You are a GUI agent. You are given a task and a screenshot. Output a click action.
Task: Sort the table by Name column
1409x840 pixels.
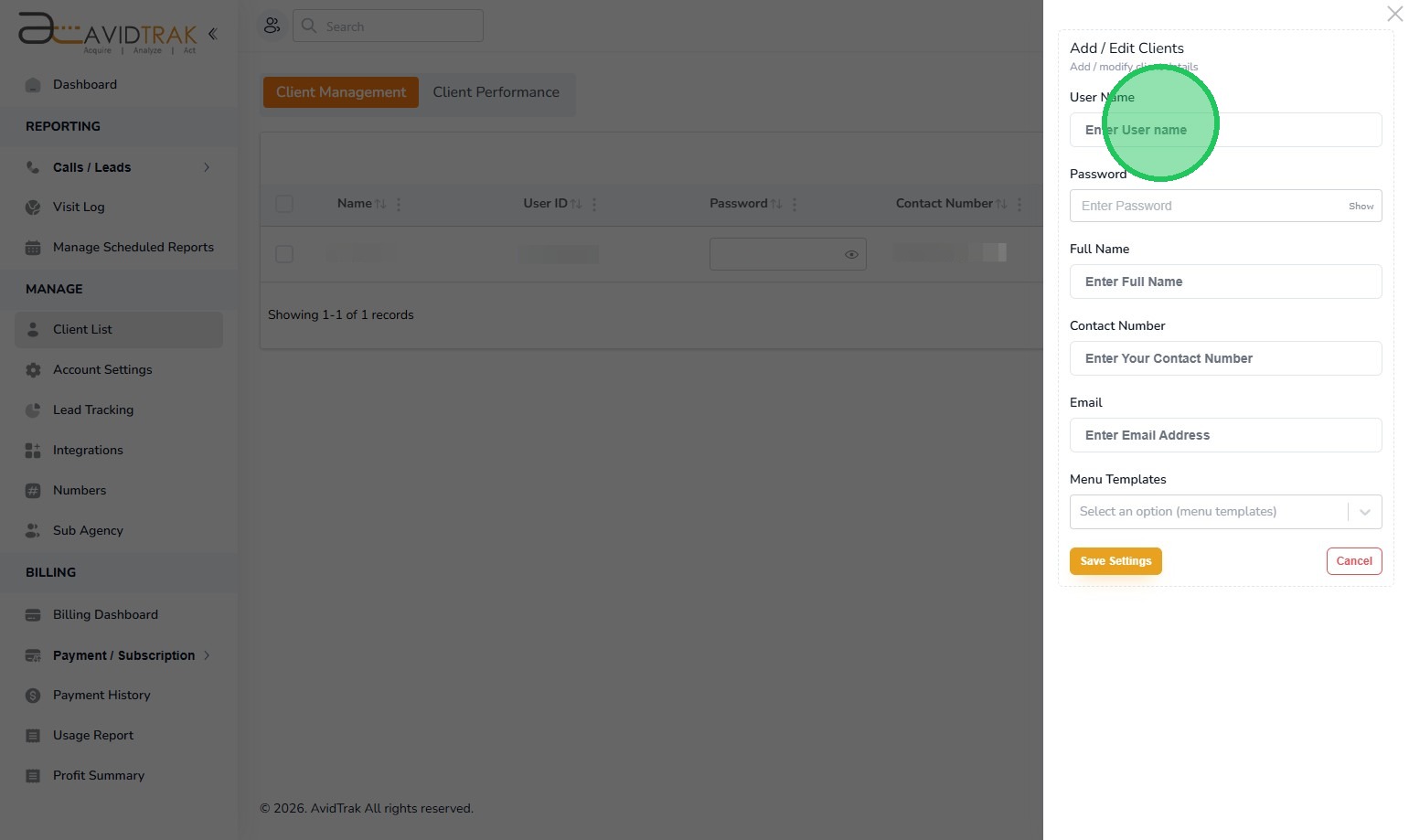pos(380,204)
